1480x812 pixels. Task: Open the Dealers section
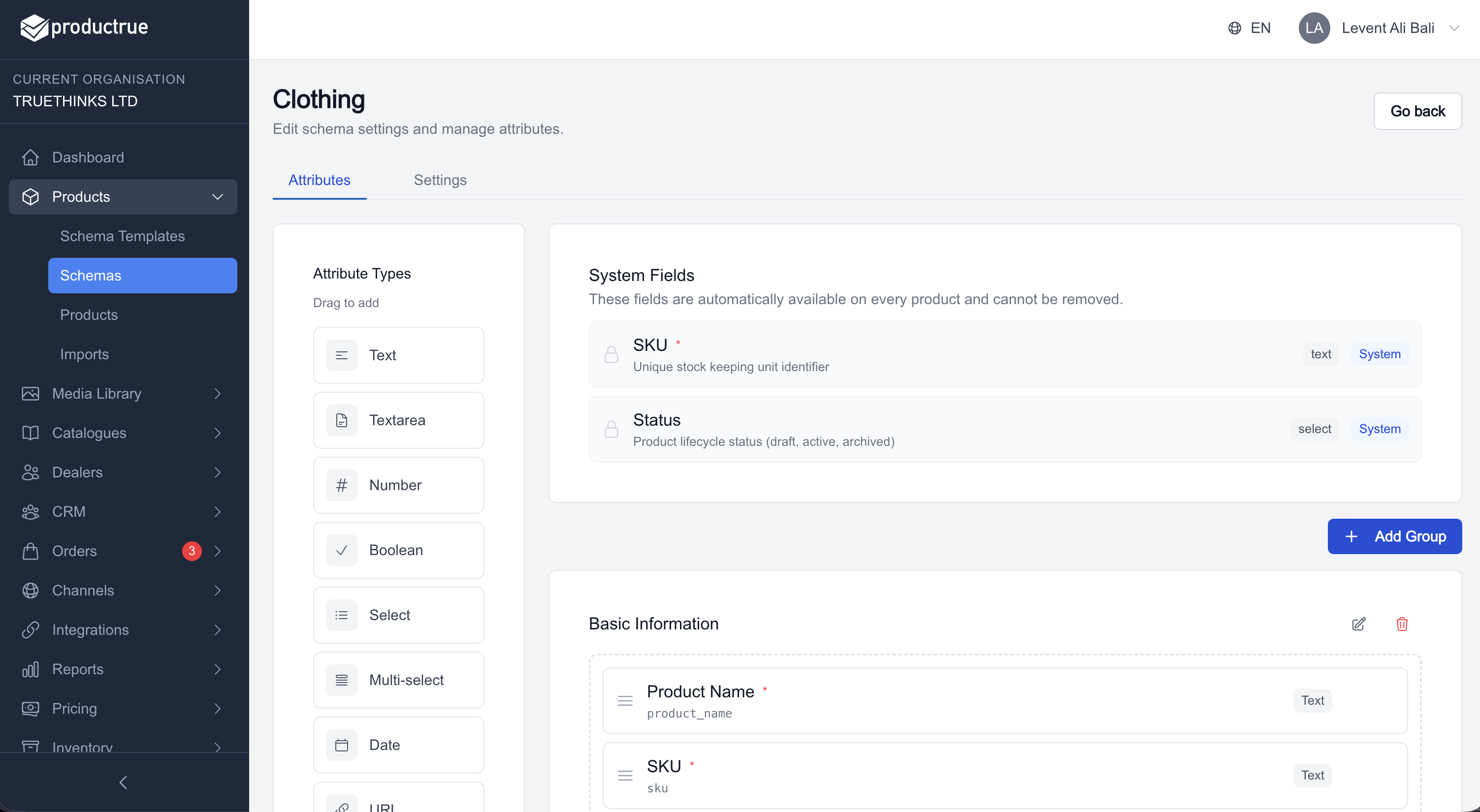[x=77, y=472]
